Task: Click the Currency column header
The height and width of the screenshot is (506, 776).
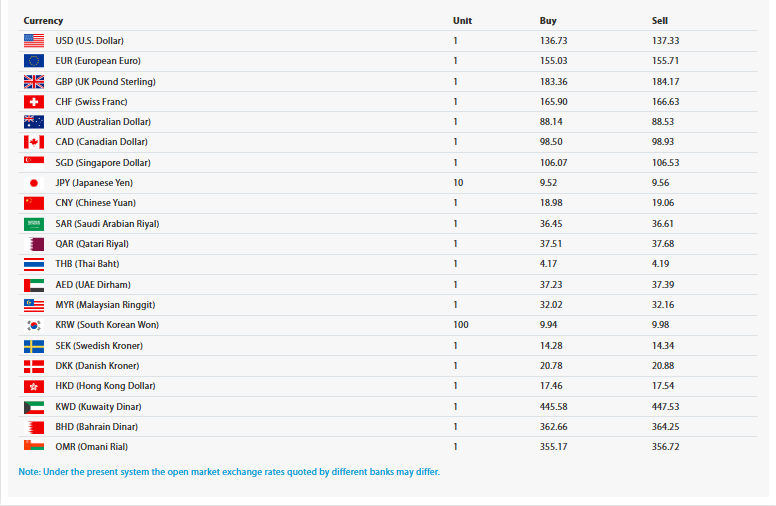Action: coord(43,21)
